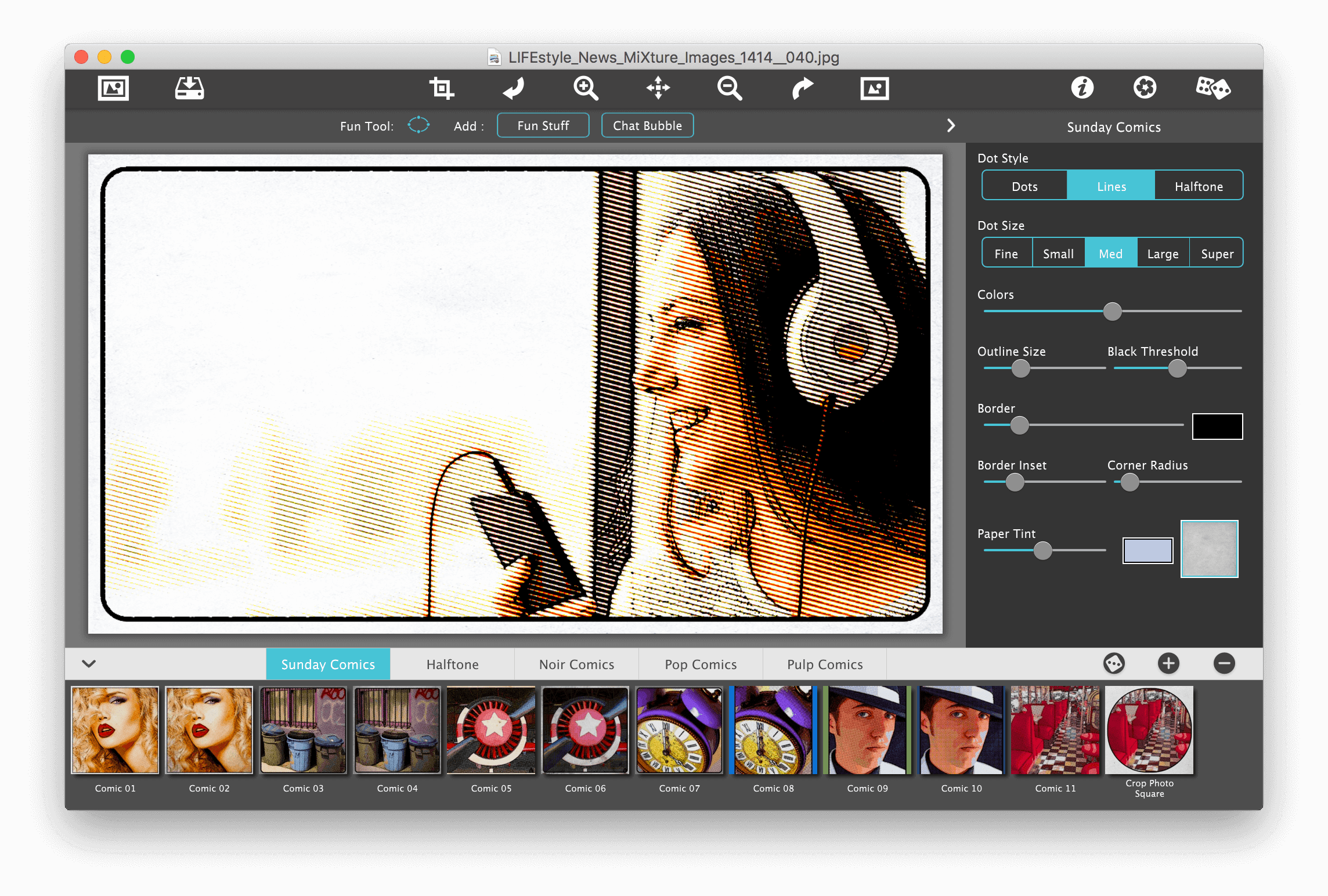1328x896 pixels.
Task: Select Halftone dot style
Action: 1199,186
